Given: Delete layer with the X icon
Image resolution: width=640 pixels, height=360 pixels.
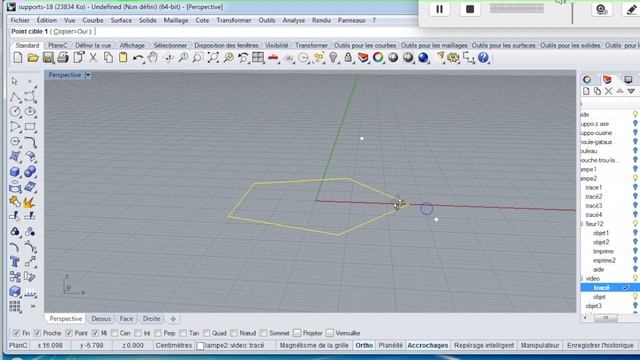Looking at the screenshot, I should 609,91.
